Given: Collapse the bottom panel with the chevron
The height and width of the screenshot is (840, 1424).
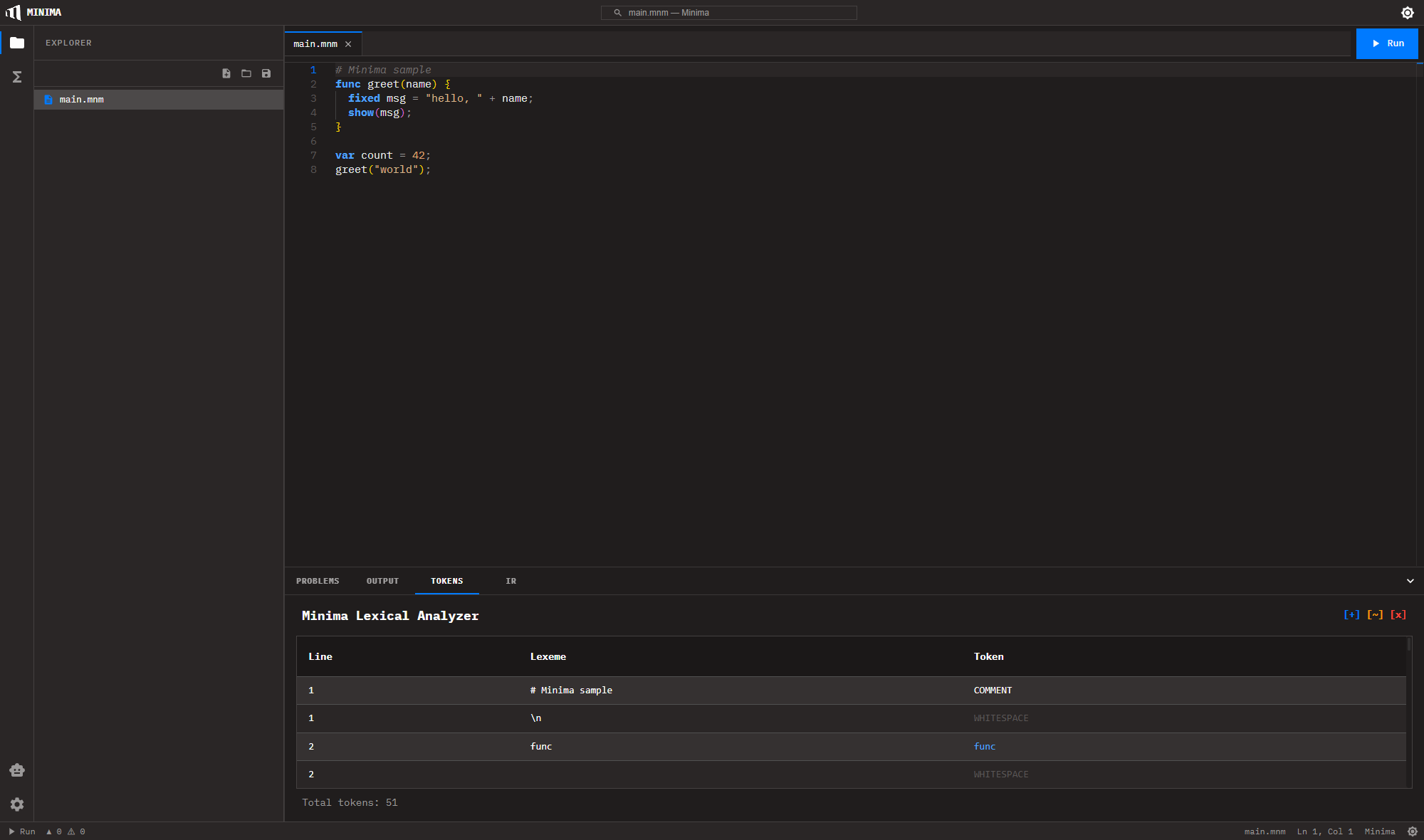Looking at the screenshot, I should [x=1410, y=581].
